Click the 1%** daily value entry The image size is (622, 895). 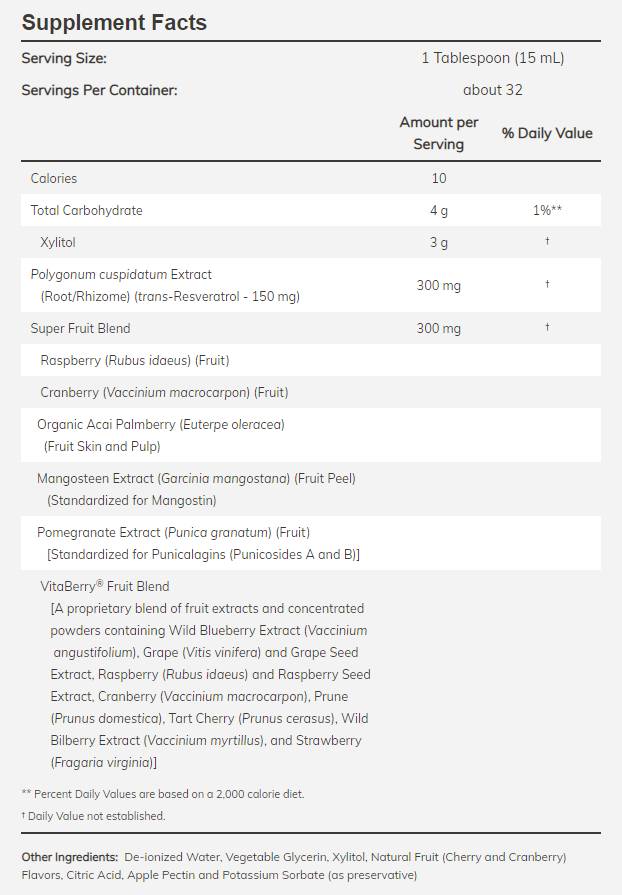(547, 210)
